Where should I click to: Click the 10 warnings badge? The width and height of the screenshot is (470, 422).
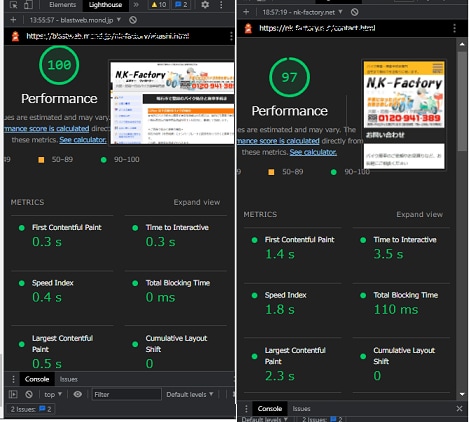(159, 5)
